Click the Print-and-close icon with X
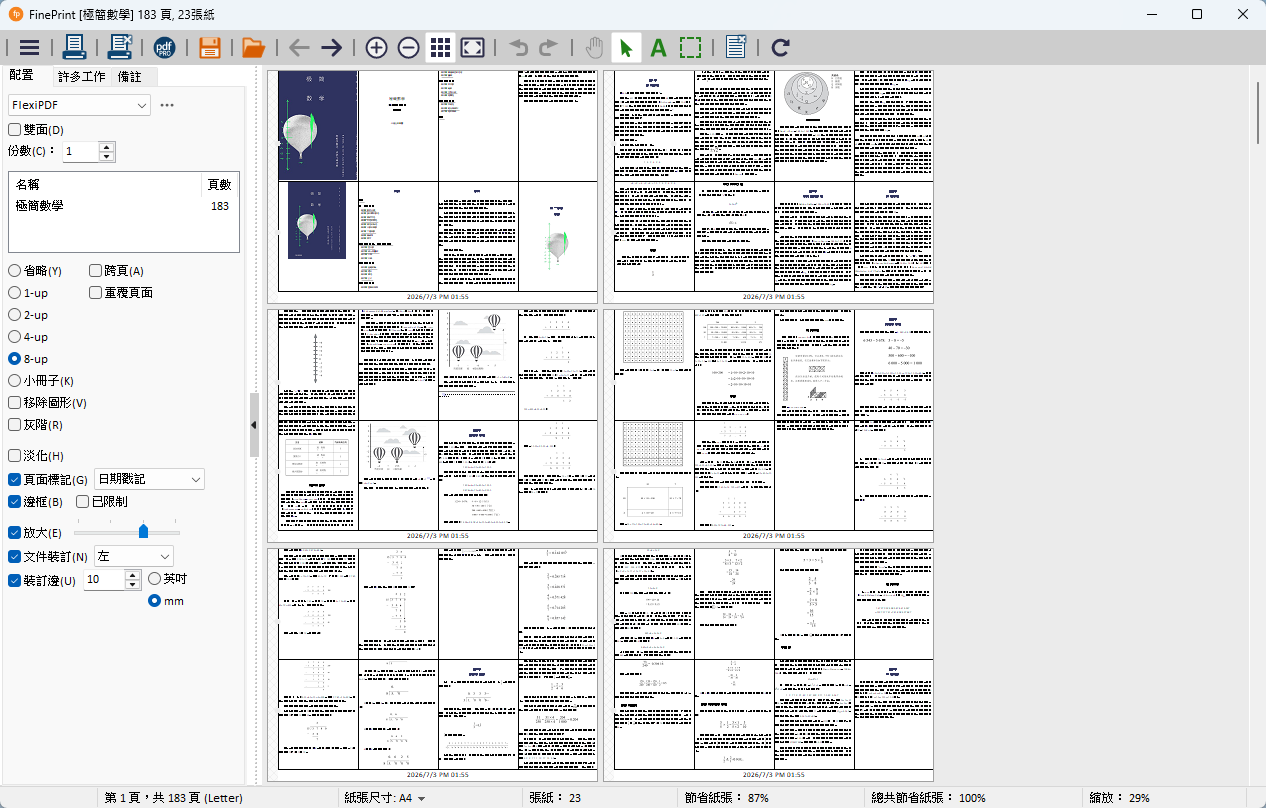 coord(120,47)
